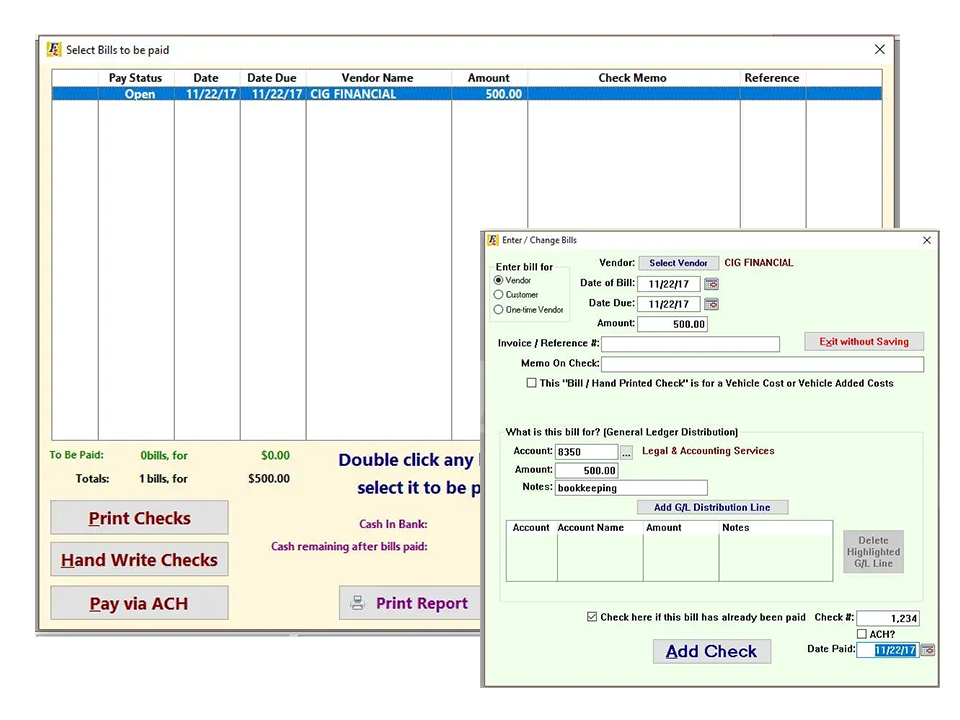Click the Exit without Saving button
Viewport: 960px width, 720px height.
tap(864, 342)
